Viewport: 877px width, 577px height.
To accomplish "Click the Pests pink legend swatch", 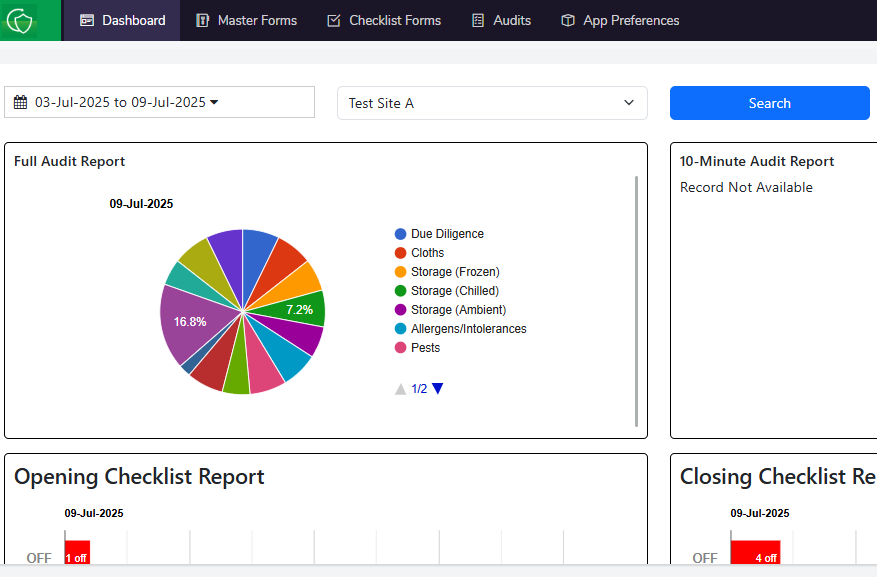I will (x=401, y=348).
